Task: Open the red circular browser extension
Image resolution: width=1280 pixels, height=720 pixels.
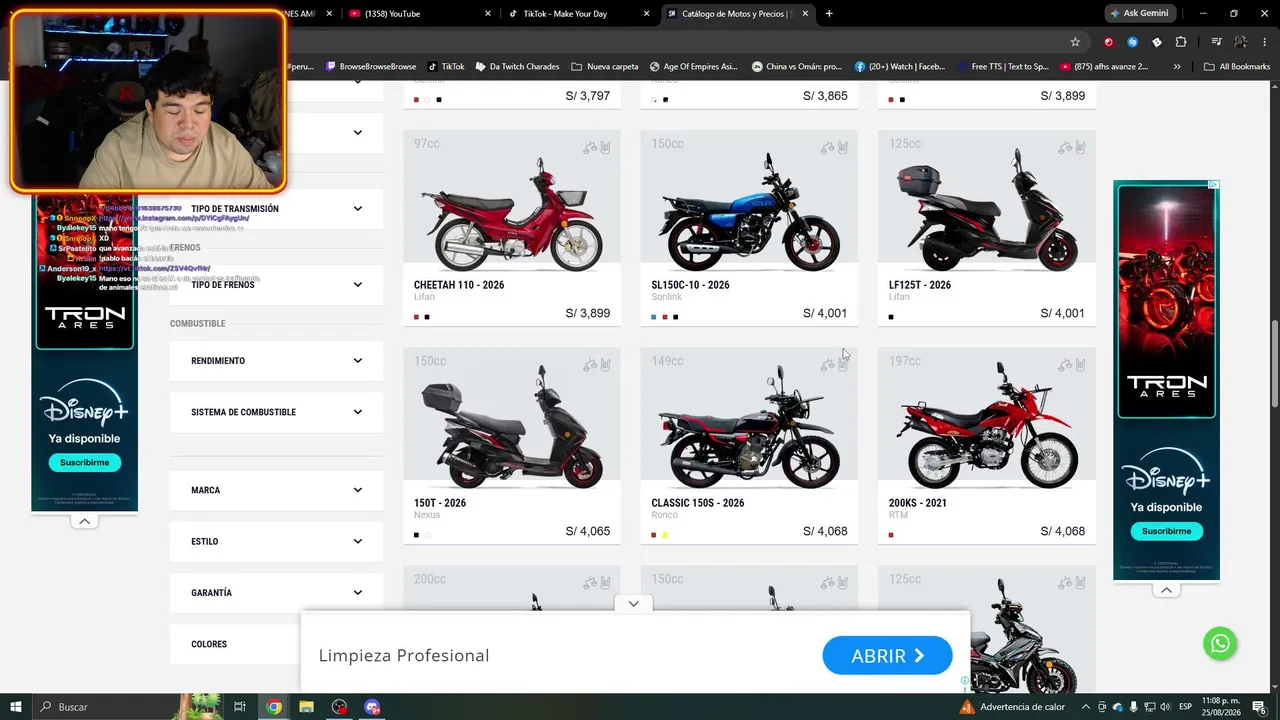Action: point(1109,42)
